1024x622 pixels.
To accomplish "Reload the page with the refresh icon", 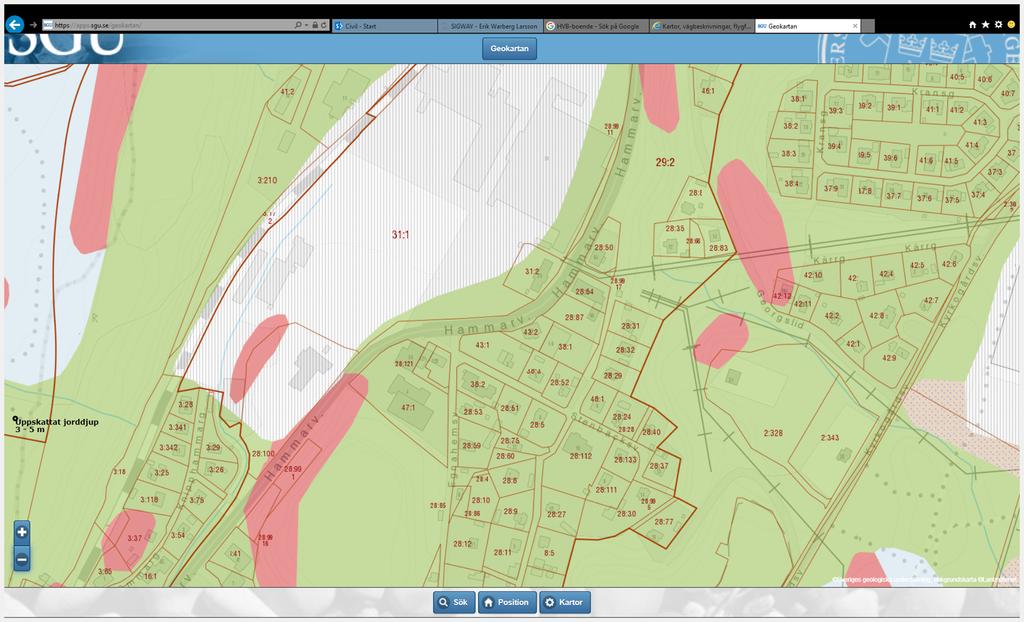I will coord(324,25).
